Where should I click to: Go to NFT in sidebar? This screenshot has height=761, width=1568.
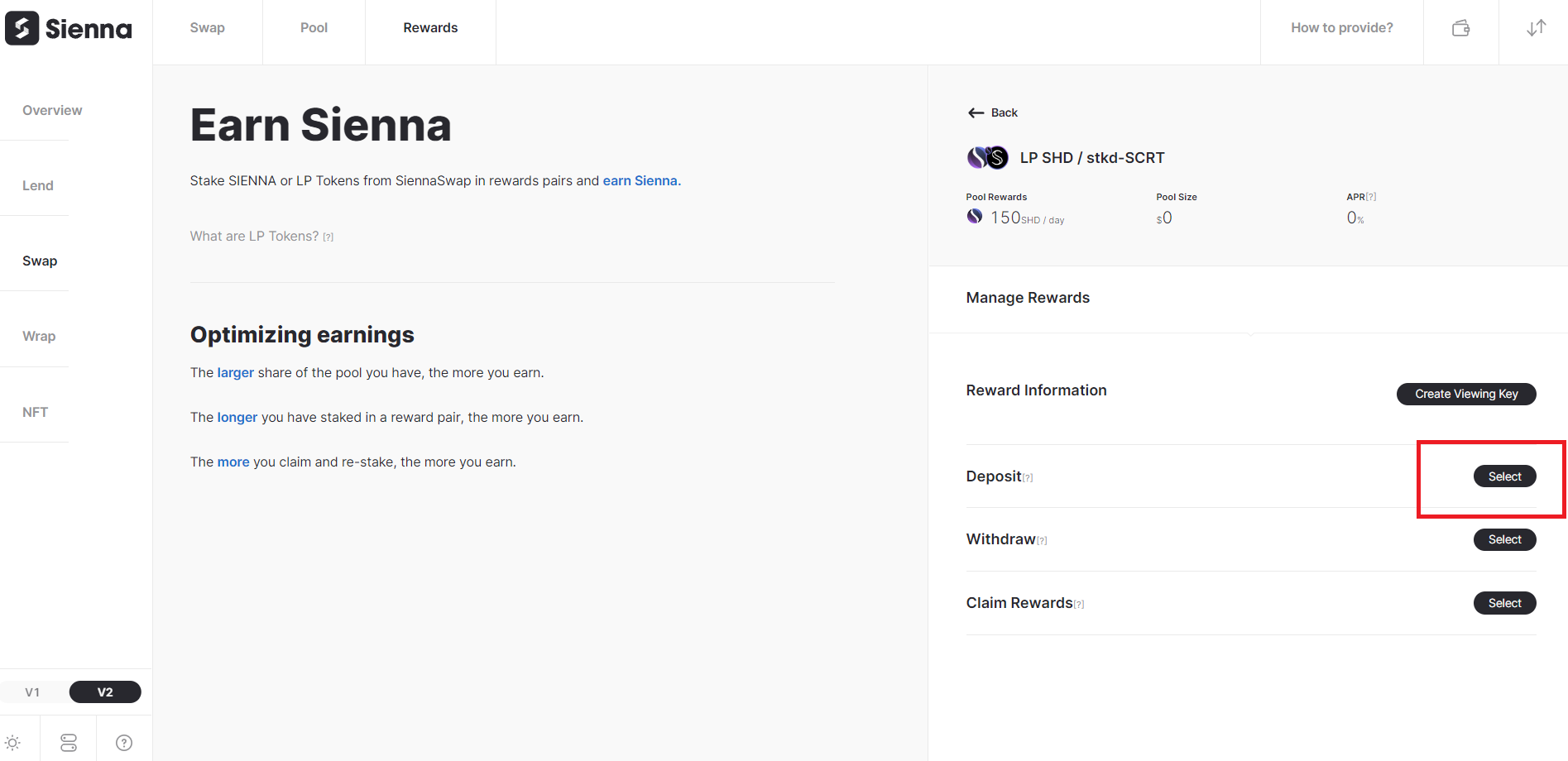tap(35, 412)
